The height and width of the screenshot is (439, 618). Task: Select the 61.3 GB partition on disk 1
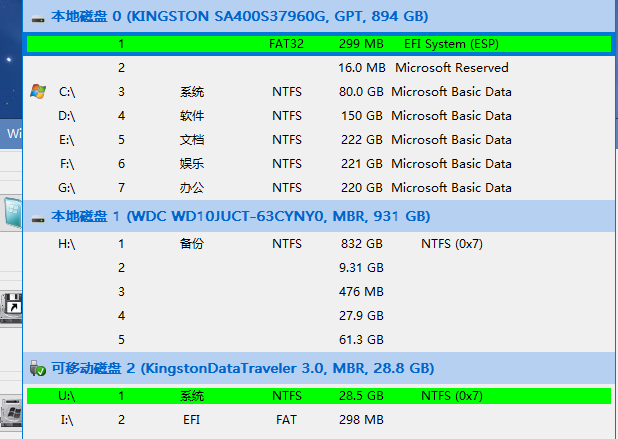(x=318, y=340)
